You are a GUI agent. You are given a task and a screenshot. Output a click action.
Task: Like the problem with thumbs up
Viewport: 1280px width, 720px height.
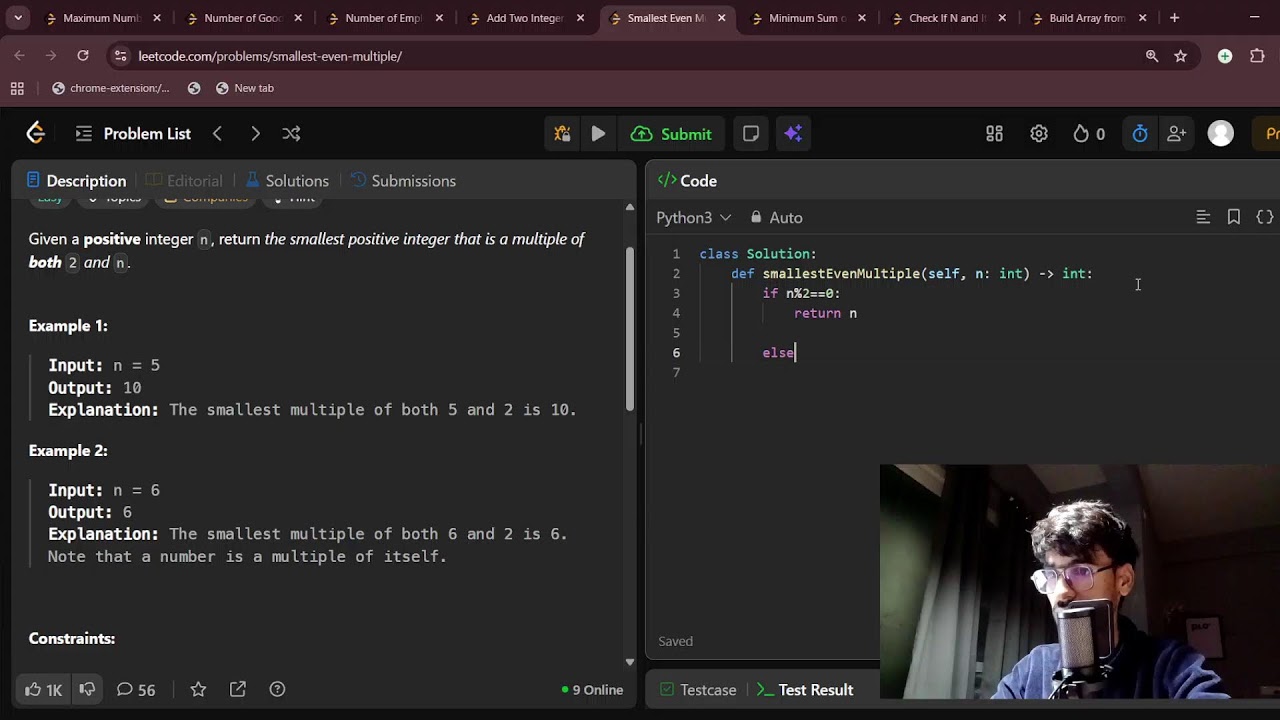(43, 690)
